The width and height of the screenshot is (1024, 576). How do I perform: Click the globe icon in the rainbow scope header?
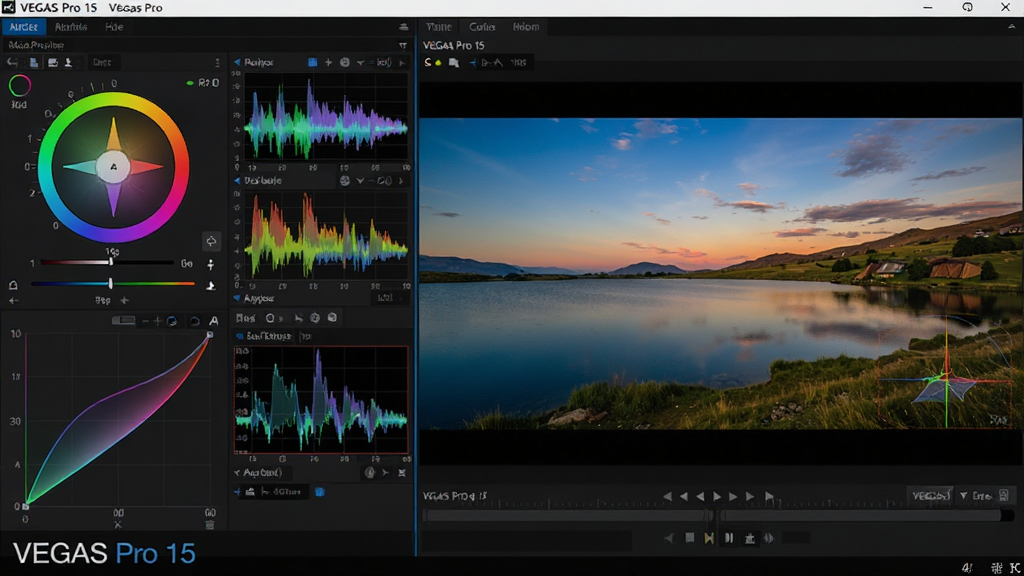tap(344, 180)
